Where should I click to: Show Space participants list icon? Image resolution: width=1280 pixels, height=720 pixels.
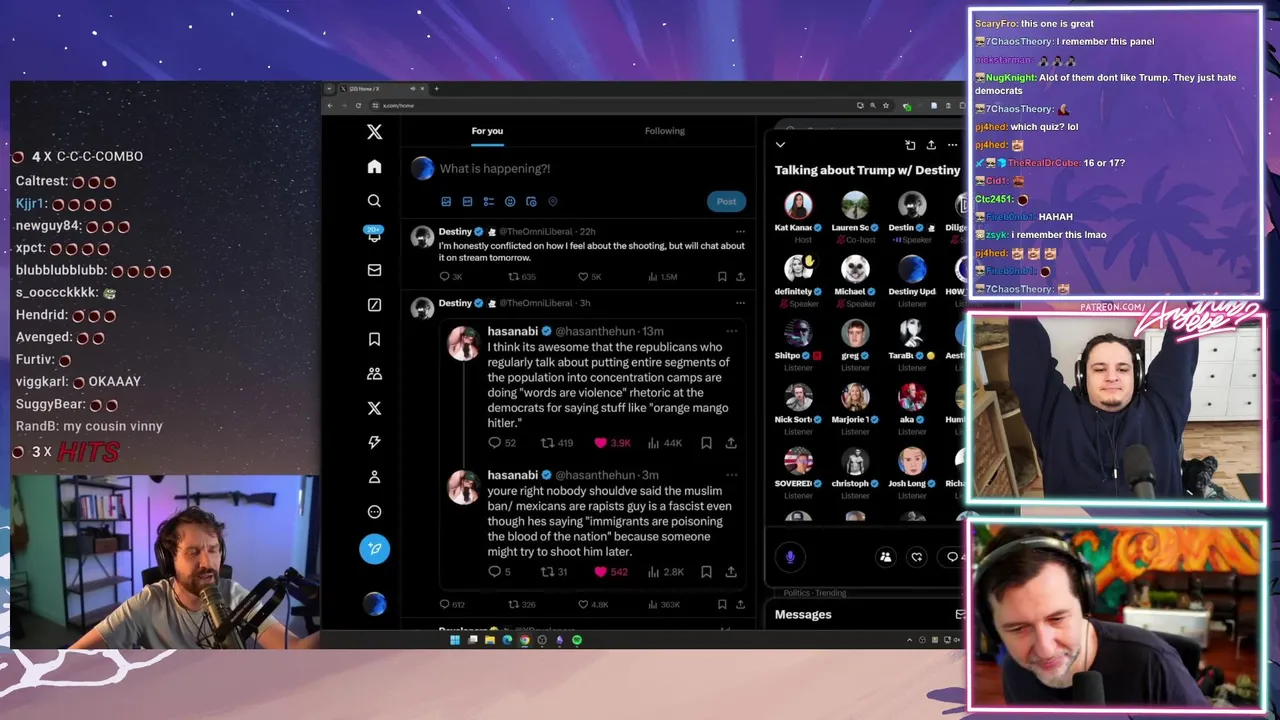click(x=885, y=557)
